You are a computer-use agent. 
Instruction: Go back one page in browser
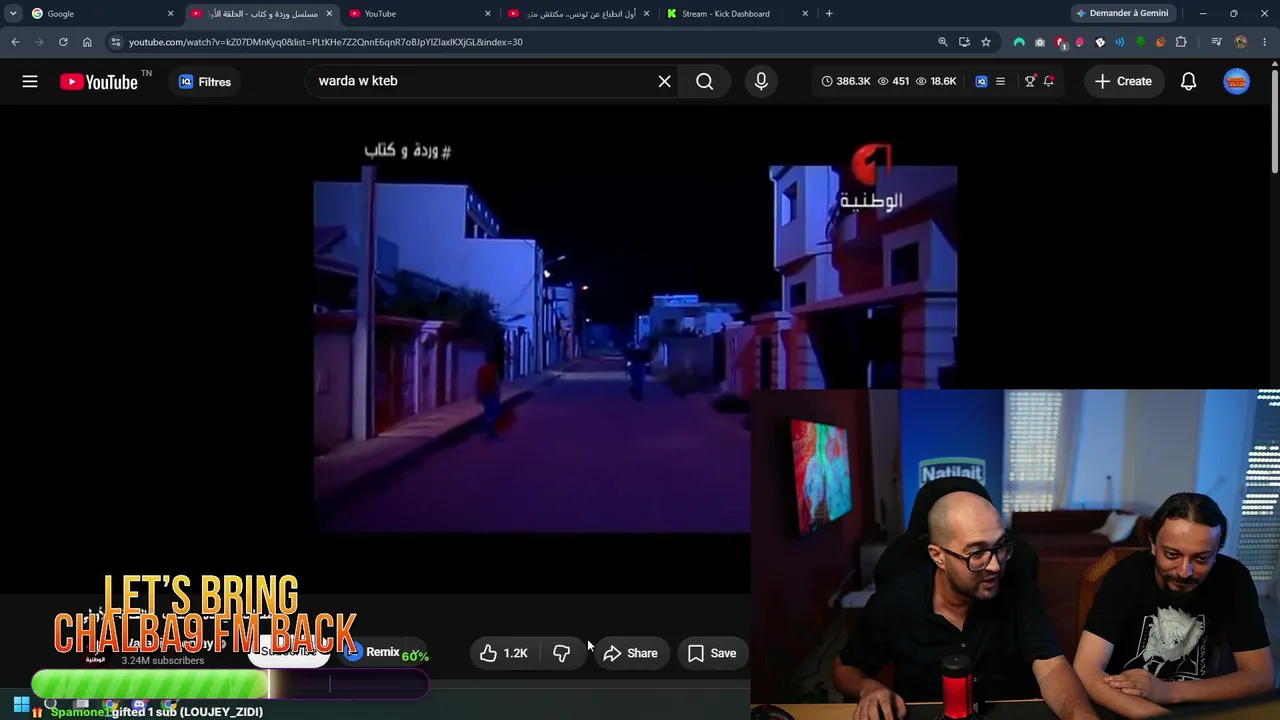[x=15, y=42]
